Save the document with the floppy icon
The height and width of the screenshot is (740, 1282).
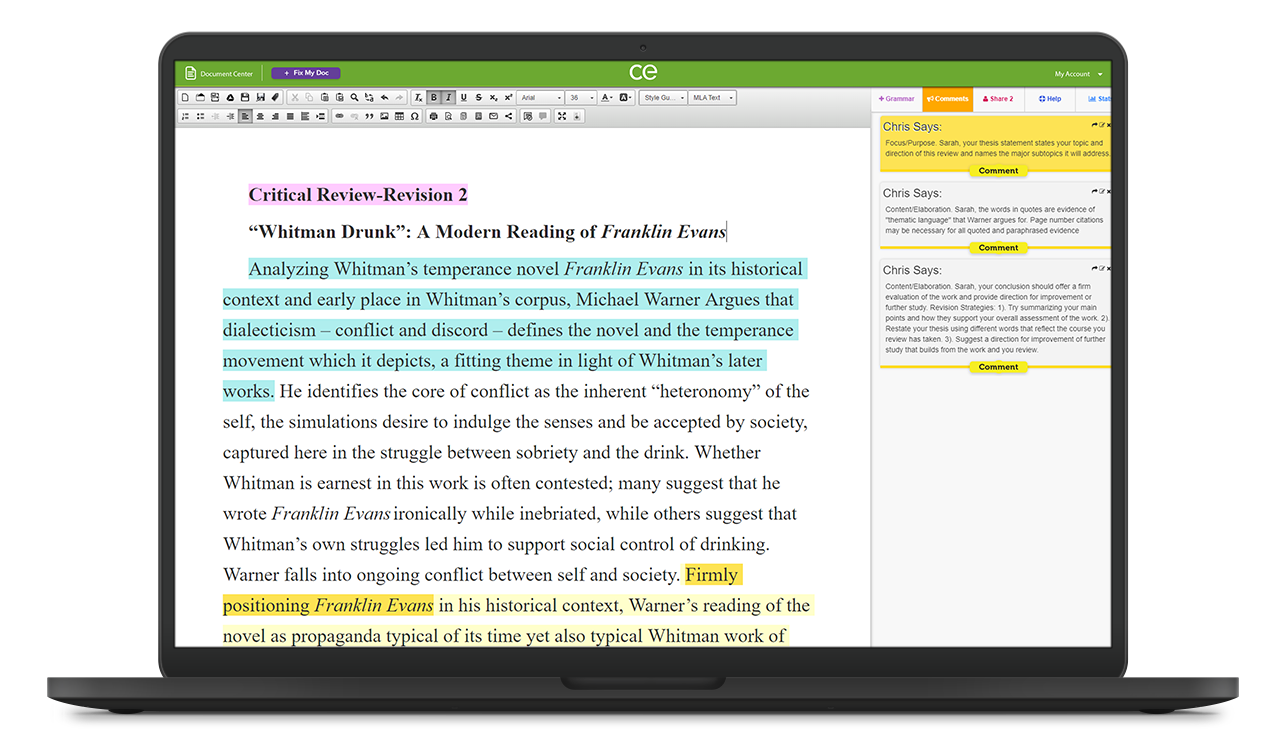[245, 98]
